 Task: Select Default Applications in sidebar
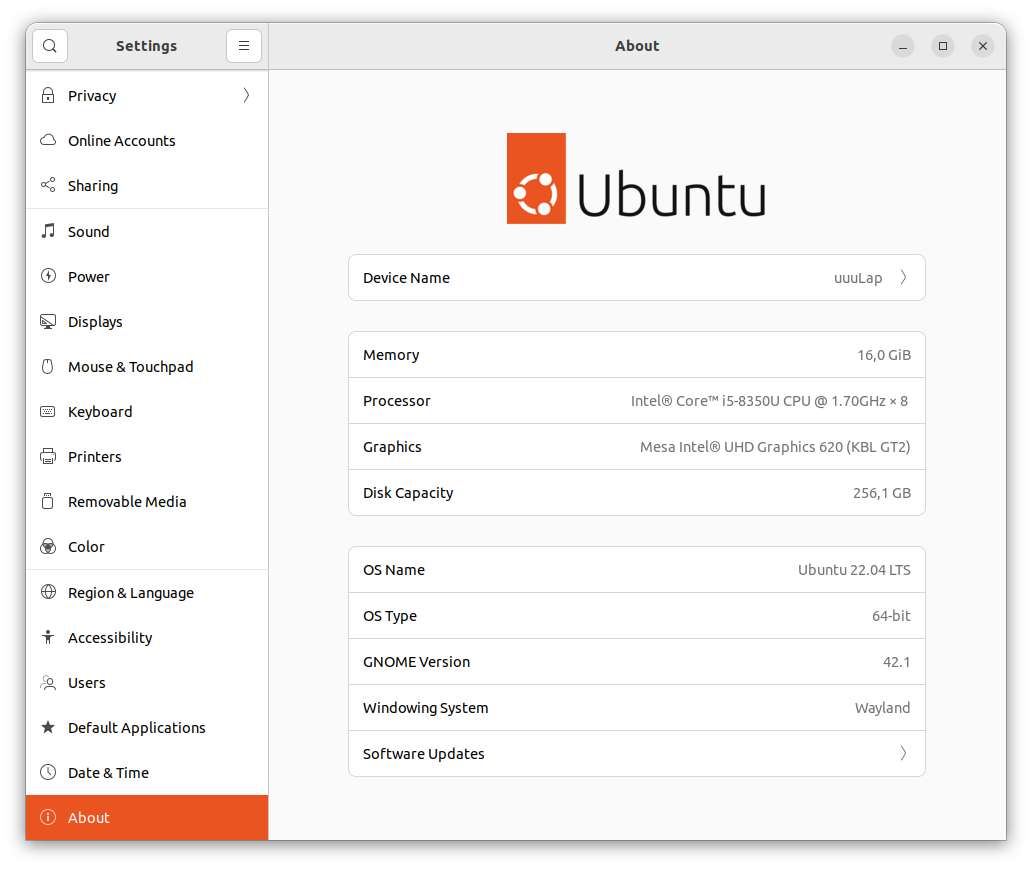pyautogui.click(x=137, y=727)
